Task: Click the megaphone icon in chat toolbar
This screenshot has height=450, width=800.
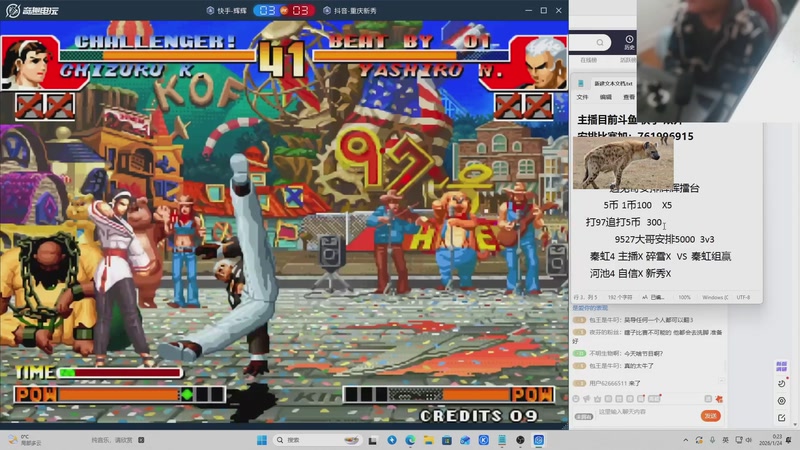Action: click(x=587, y=399)
